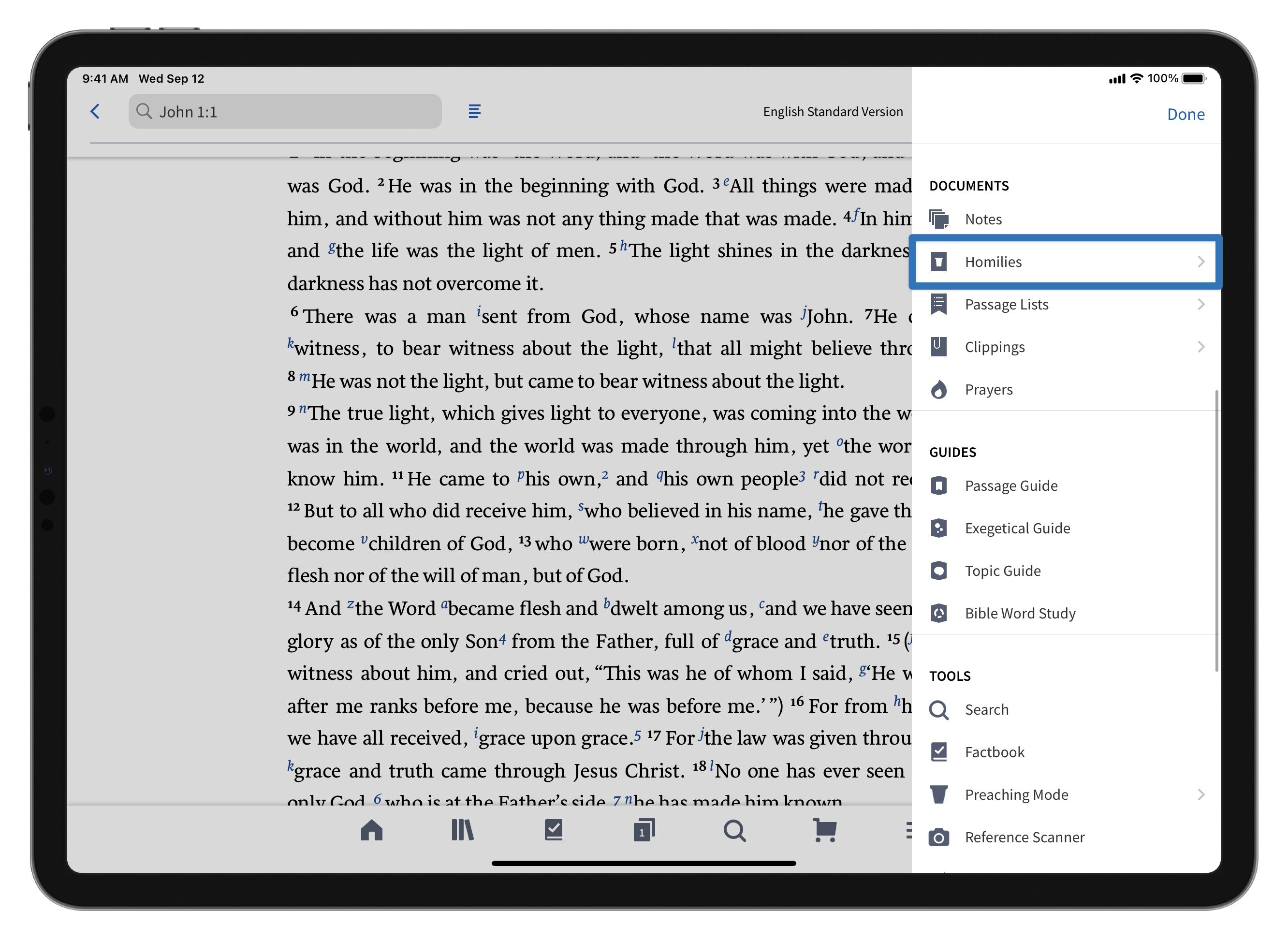Tap Done to close the menu
The width and height of the screenshot is (1288, 940).
pos(1186,115)
